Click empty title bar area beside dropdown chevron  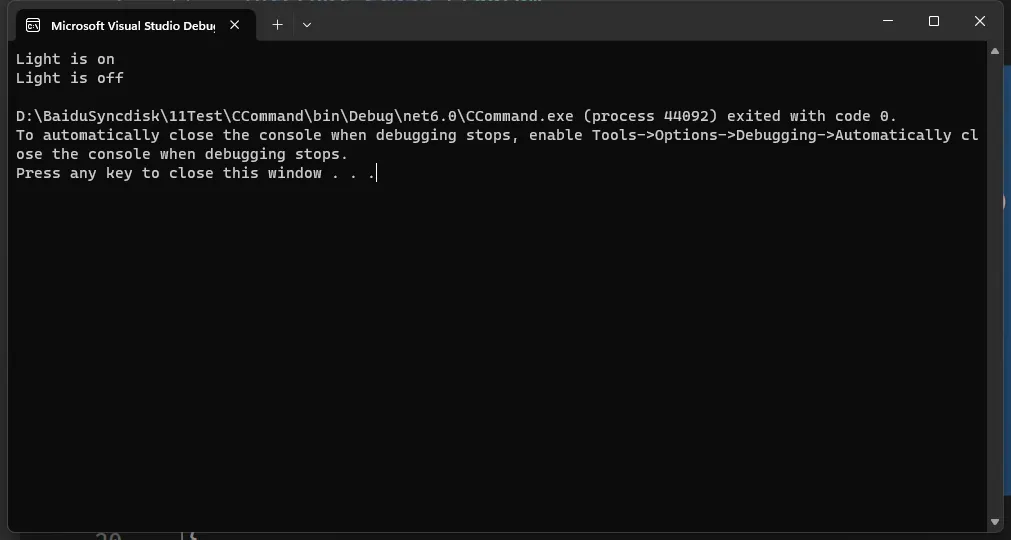point(580,24)
